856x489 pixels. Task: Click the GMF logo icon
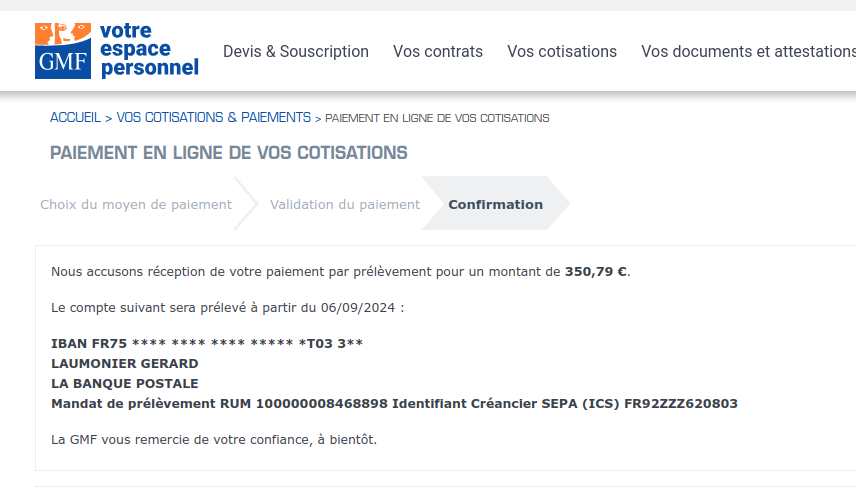tap(63, 50)
